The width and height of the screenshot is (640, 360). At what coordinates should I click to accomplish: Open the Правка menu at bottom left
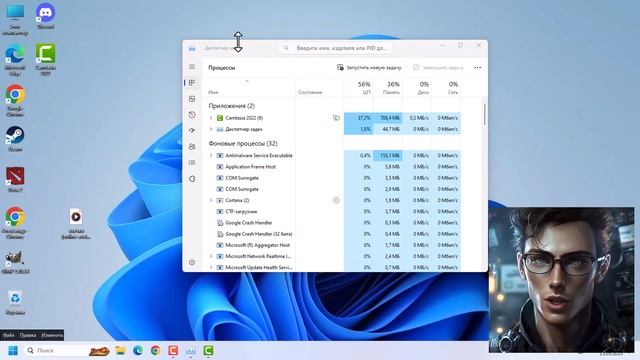pos(28,335)
